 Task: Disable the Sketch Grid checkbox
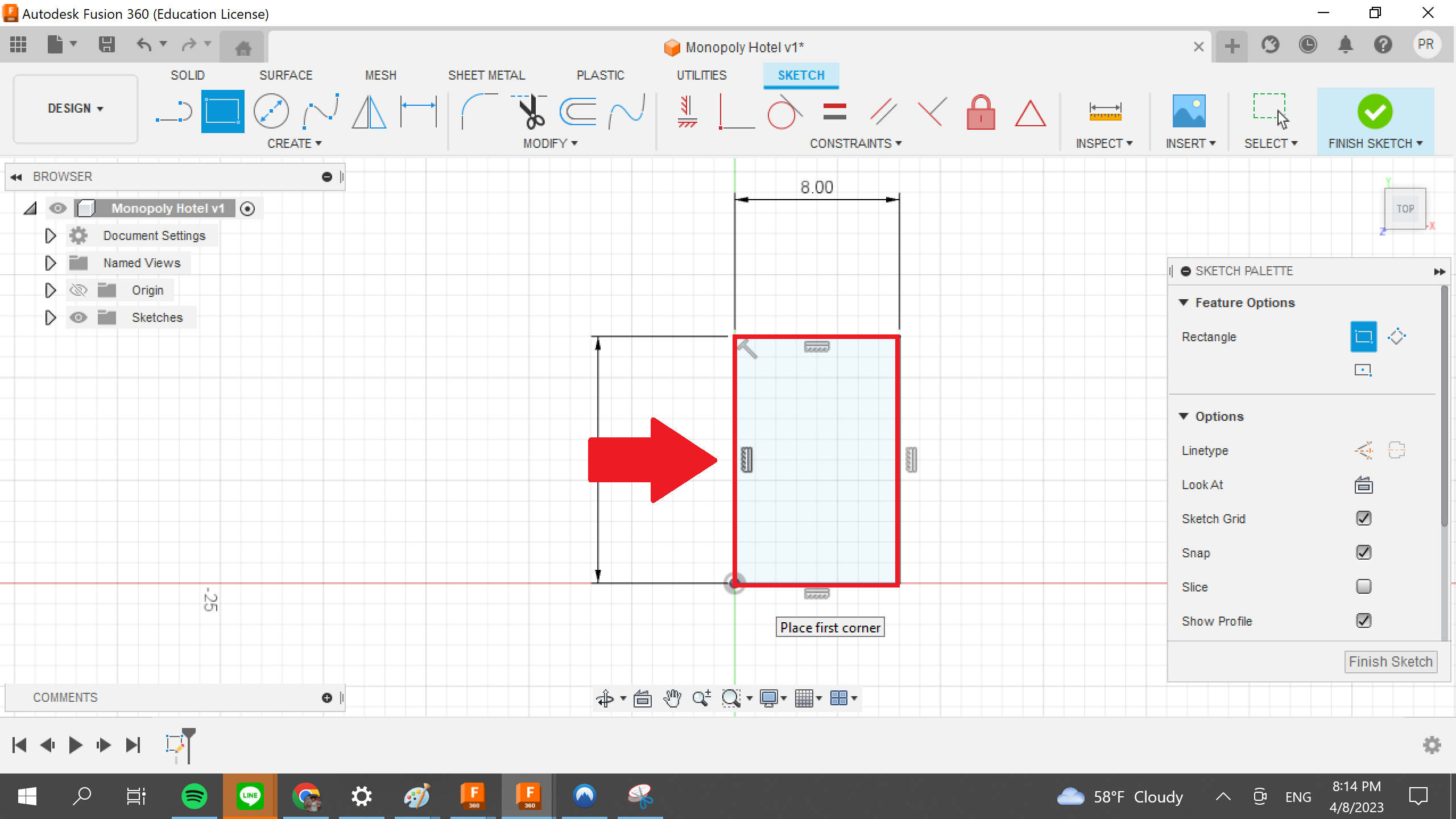[x=1363, y=518]
